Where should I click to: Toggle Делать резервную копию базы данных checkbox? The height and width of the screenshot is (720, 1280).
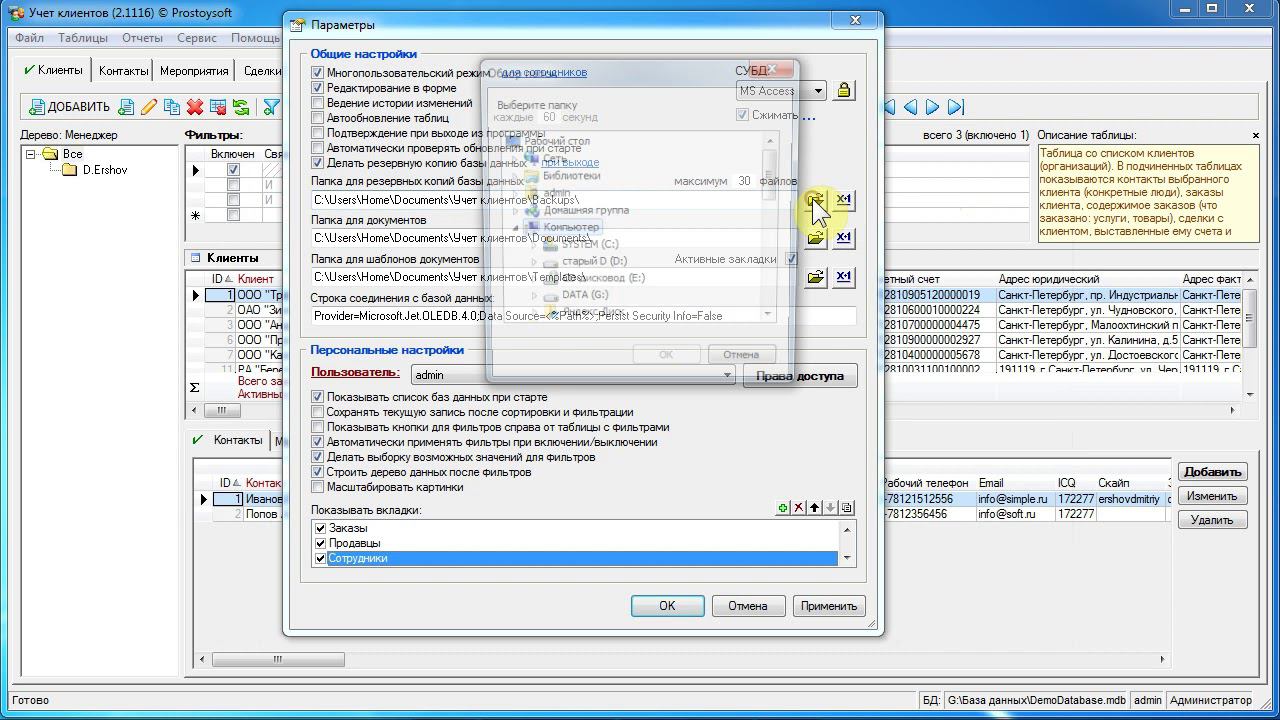[318, 163]
